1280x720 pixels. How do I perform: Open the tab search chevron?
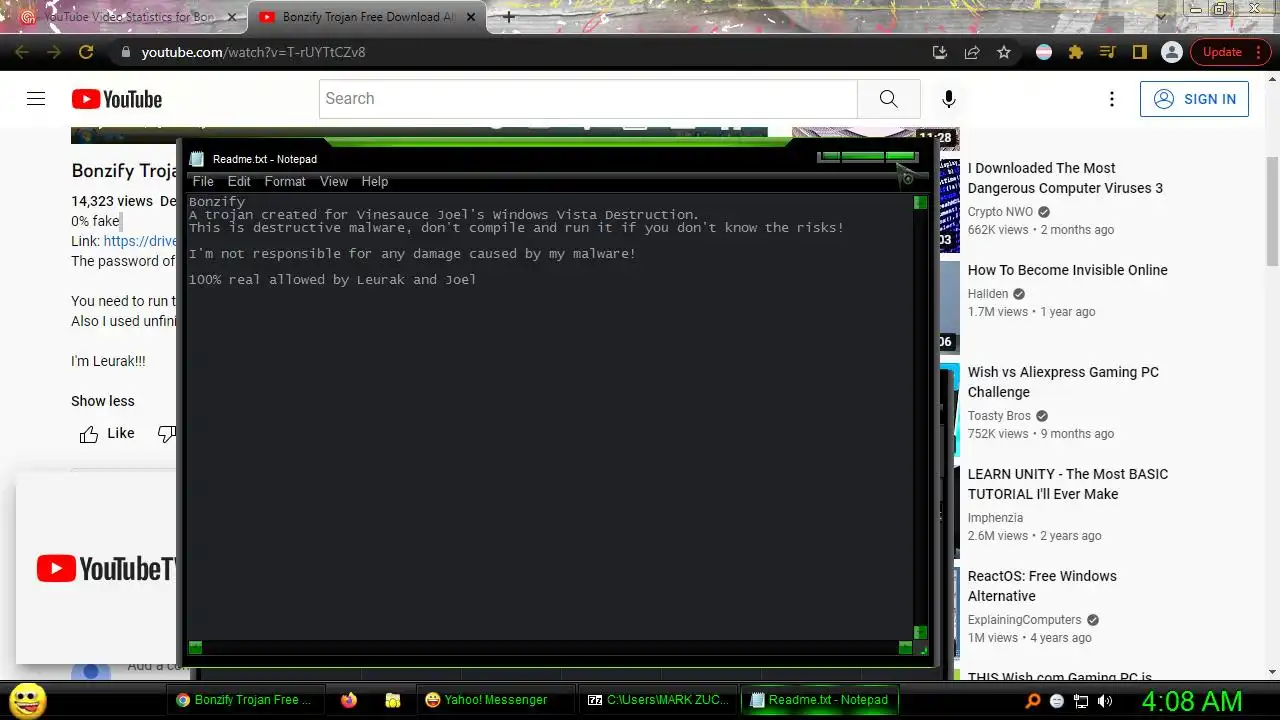pos(1161,17)
